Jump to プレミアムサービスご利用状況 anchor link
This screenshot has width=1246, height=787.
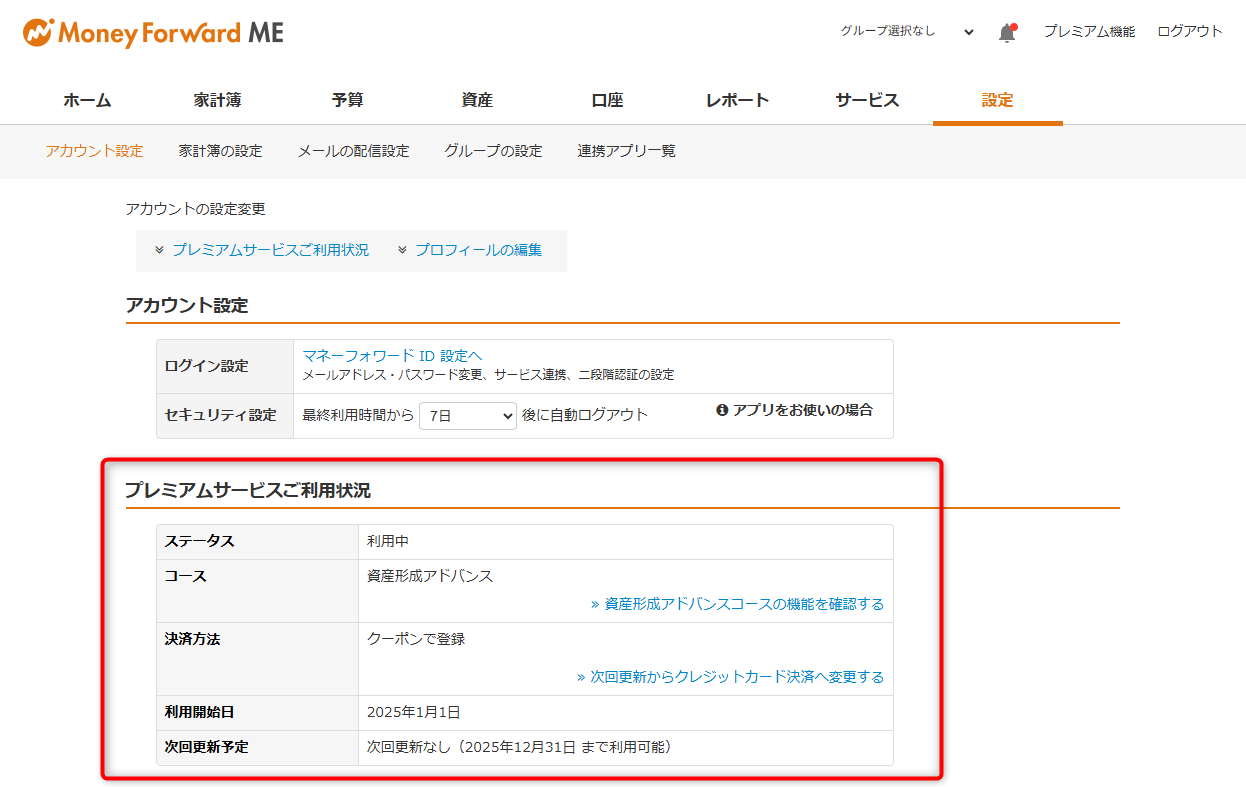pos(270,250)
